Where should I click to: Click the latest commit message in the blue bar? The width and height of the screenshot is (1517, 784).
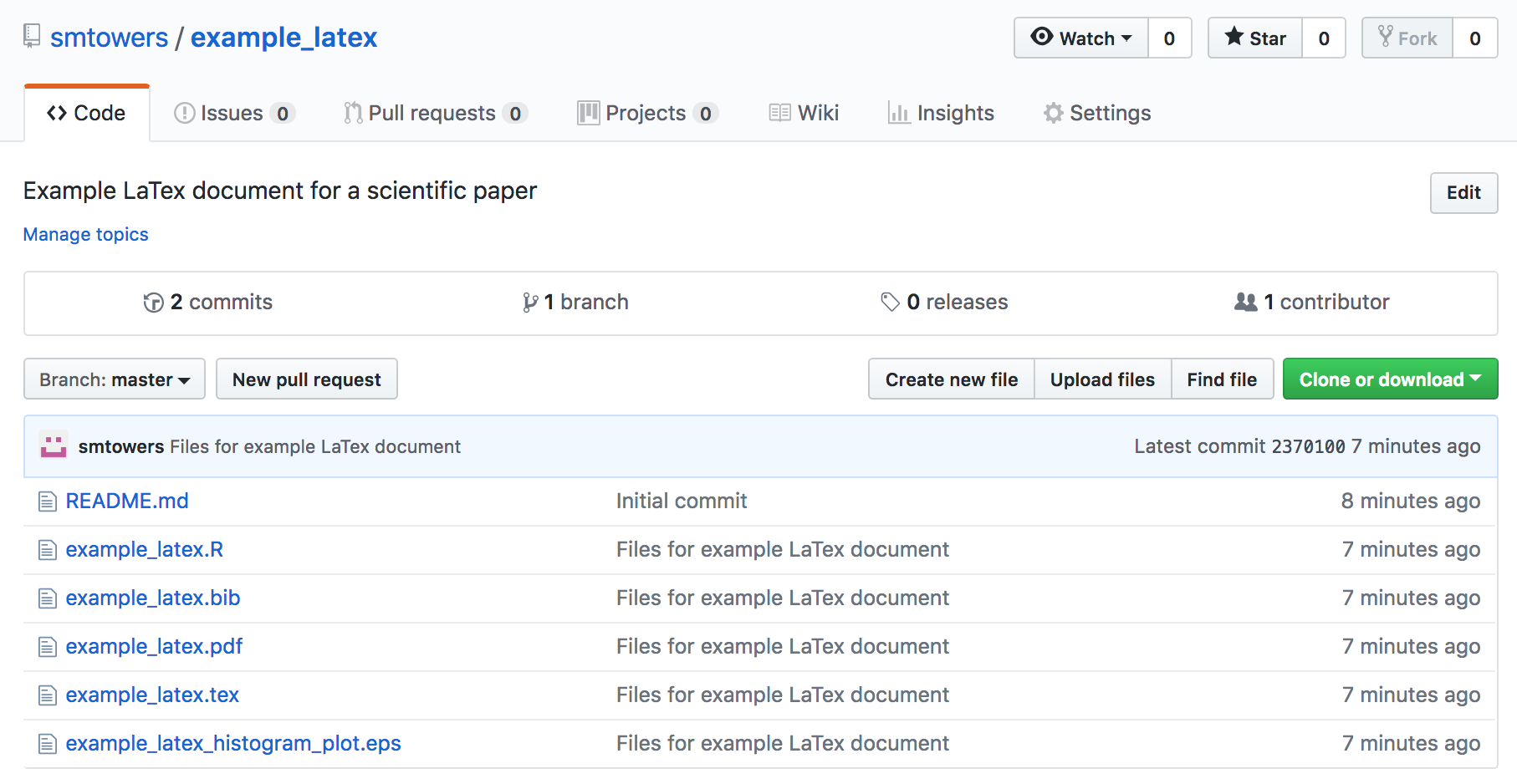point(315,447)
